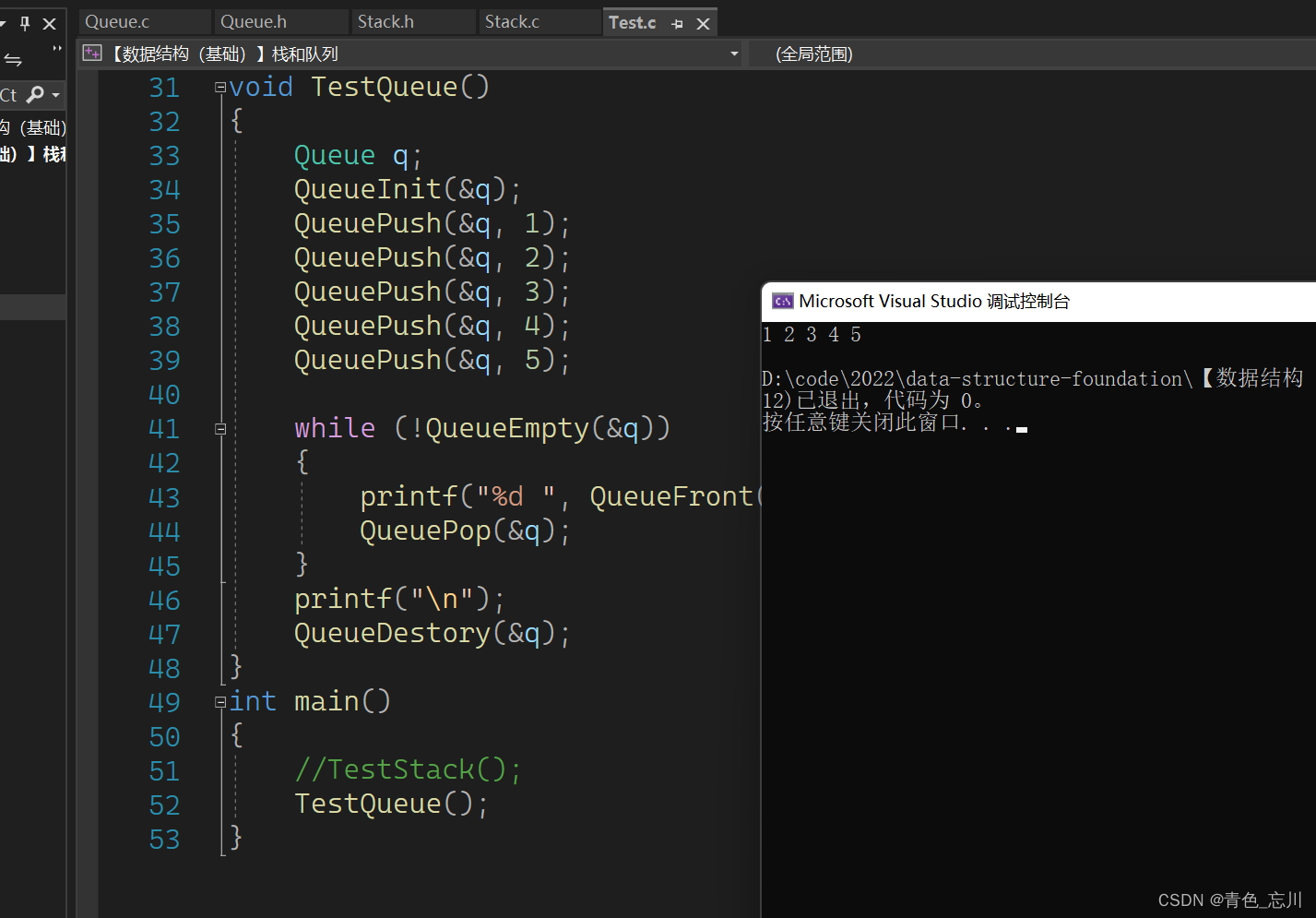Open the project scope dropdown 栈和队列
This screenshot has height=918, width=1316.
(734, 54)
